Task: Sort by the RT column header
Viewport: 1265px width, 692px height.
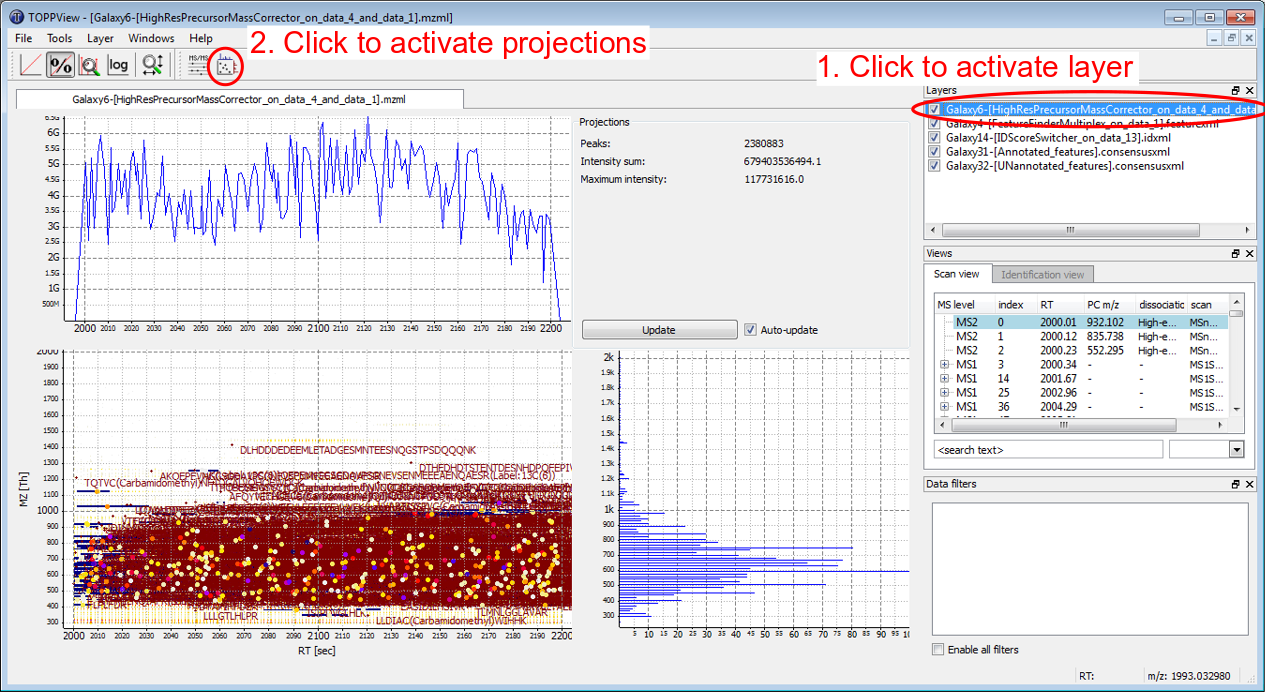Action: click(1060, 304)
